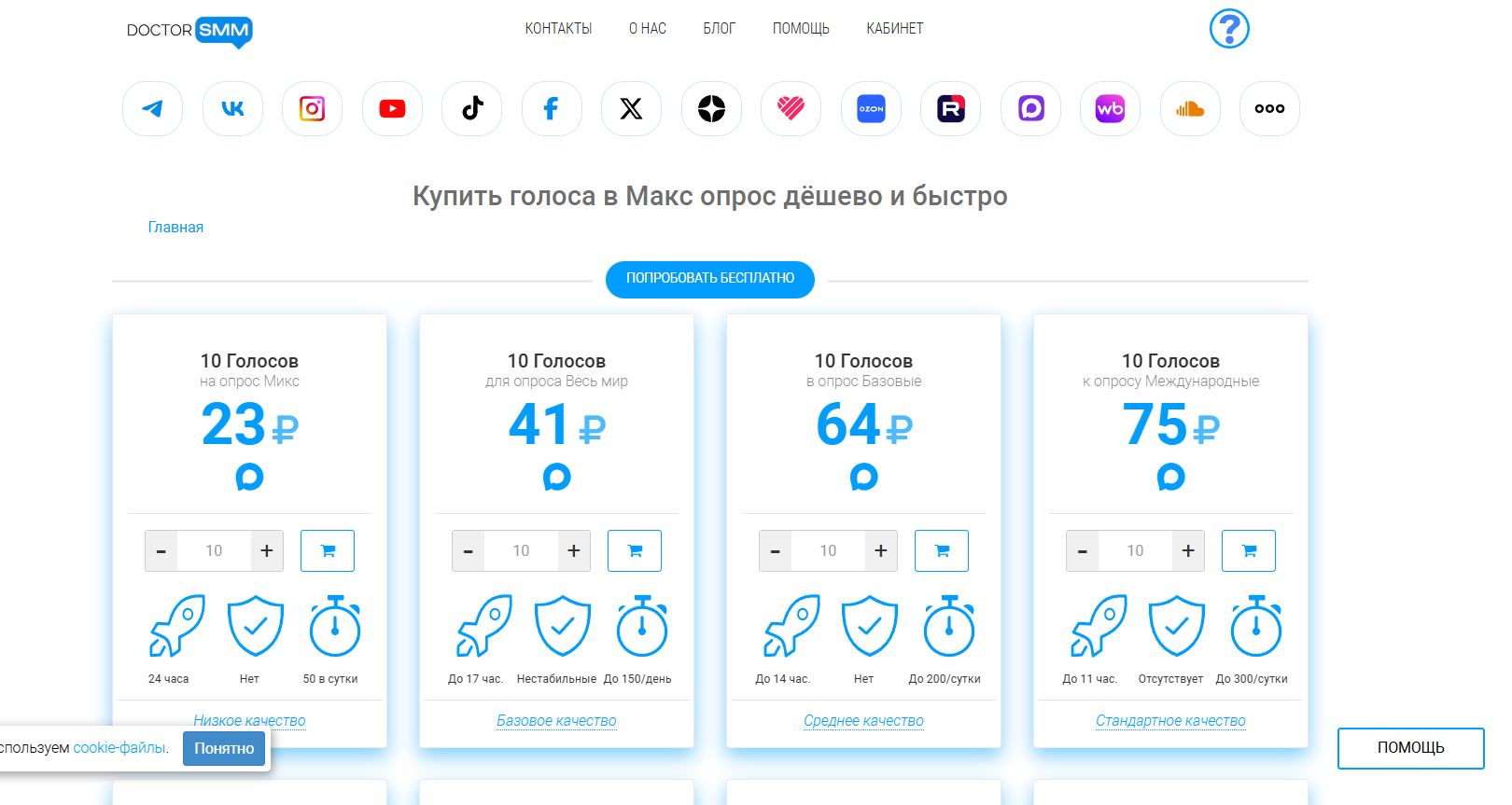Add the 75₽ Международные package to cart
The height and width of the screenshot is (805, 1512).
click(x=1249, y=550)
